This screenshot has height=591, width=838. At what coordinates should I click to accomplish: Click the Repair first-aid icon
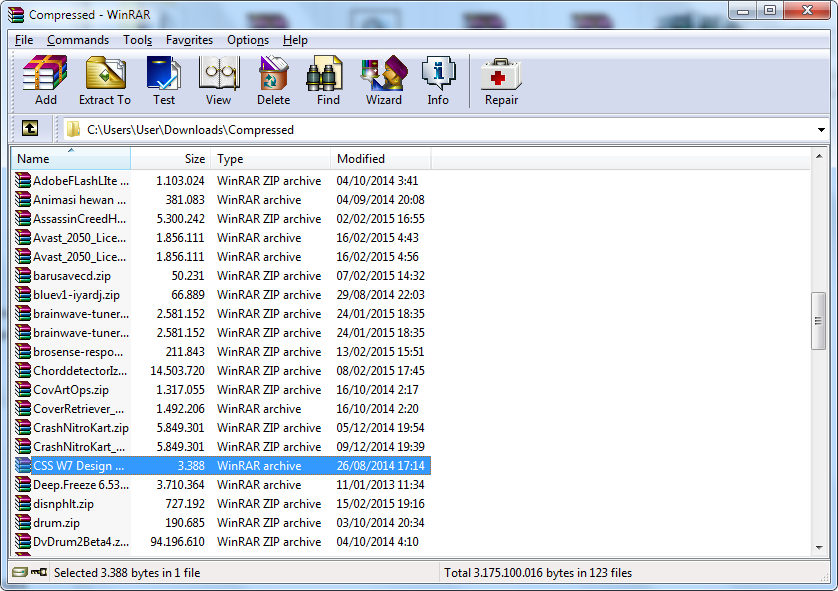click(x=501, y=80)
